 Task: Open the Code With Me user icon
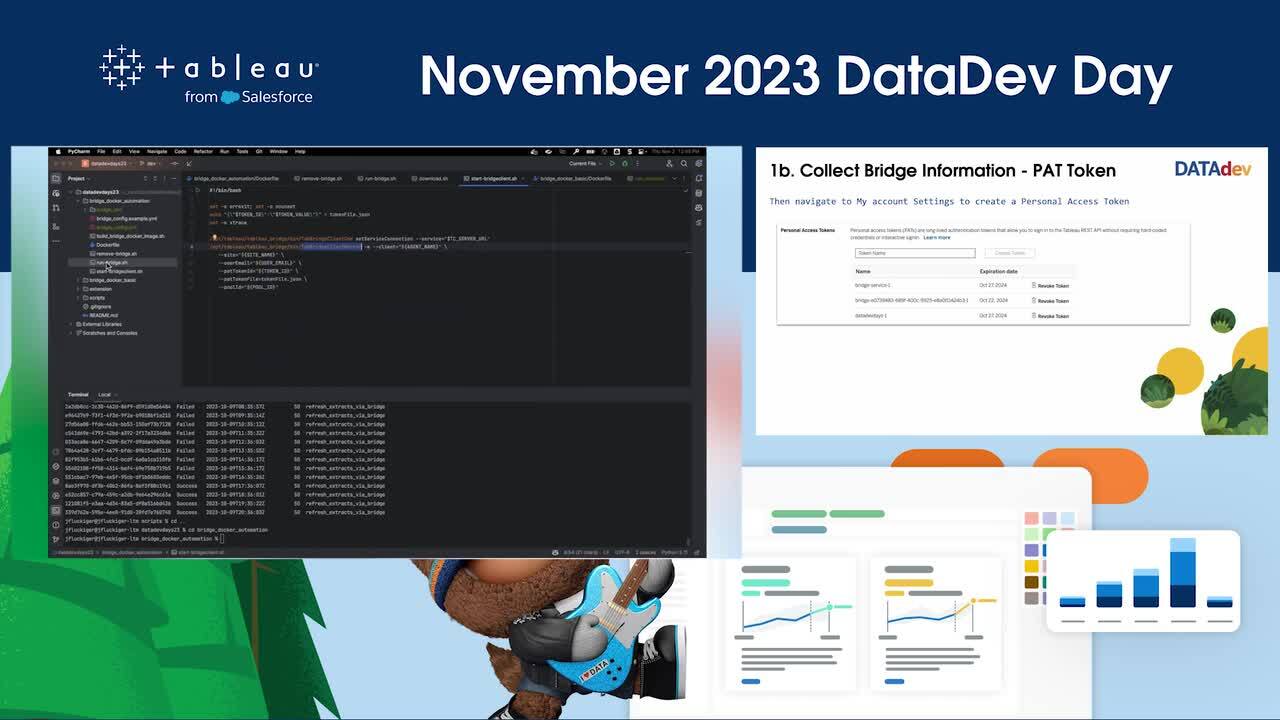click(669, 164)
